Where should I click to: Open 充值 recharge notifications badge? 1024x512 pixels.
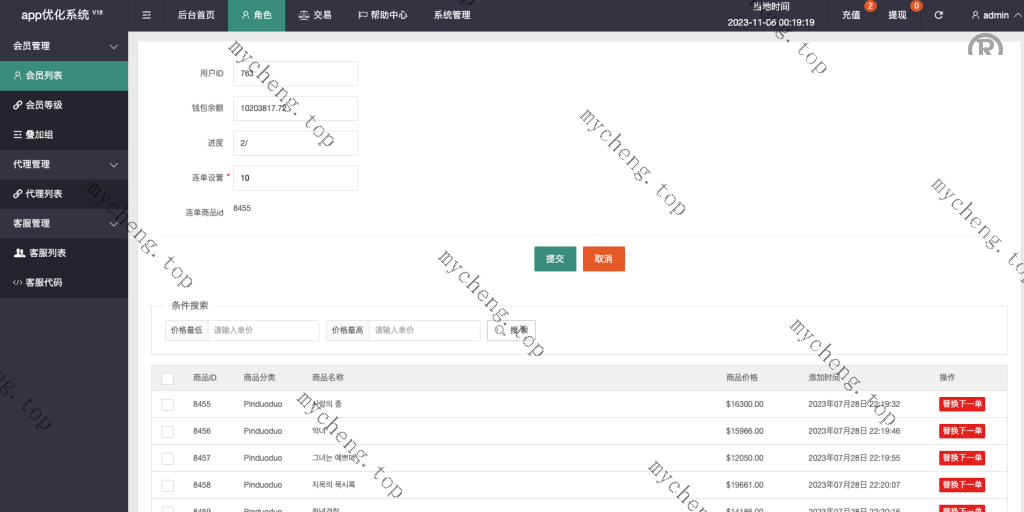pos(852,15)
